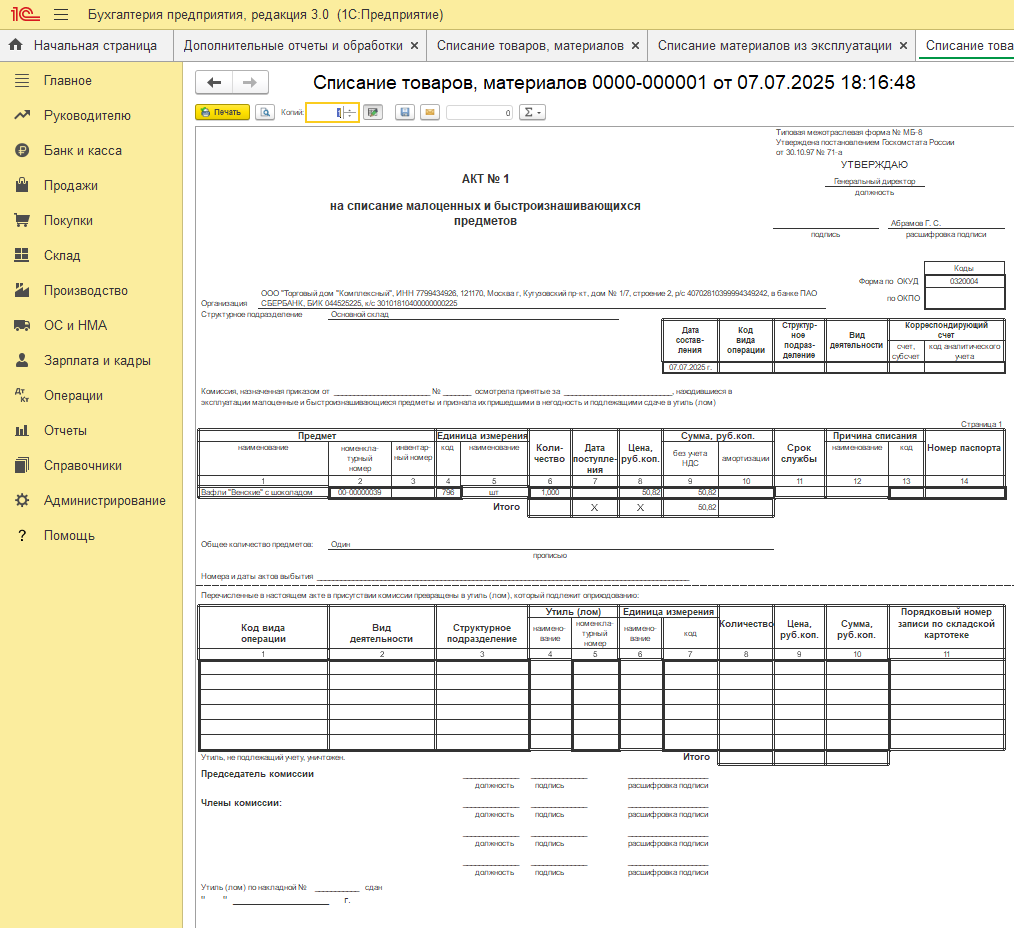Open the Администрирование gear icon
Screen dimensions: 1014x928
point(22,501)
